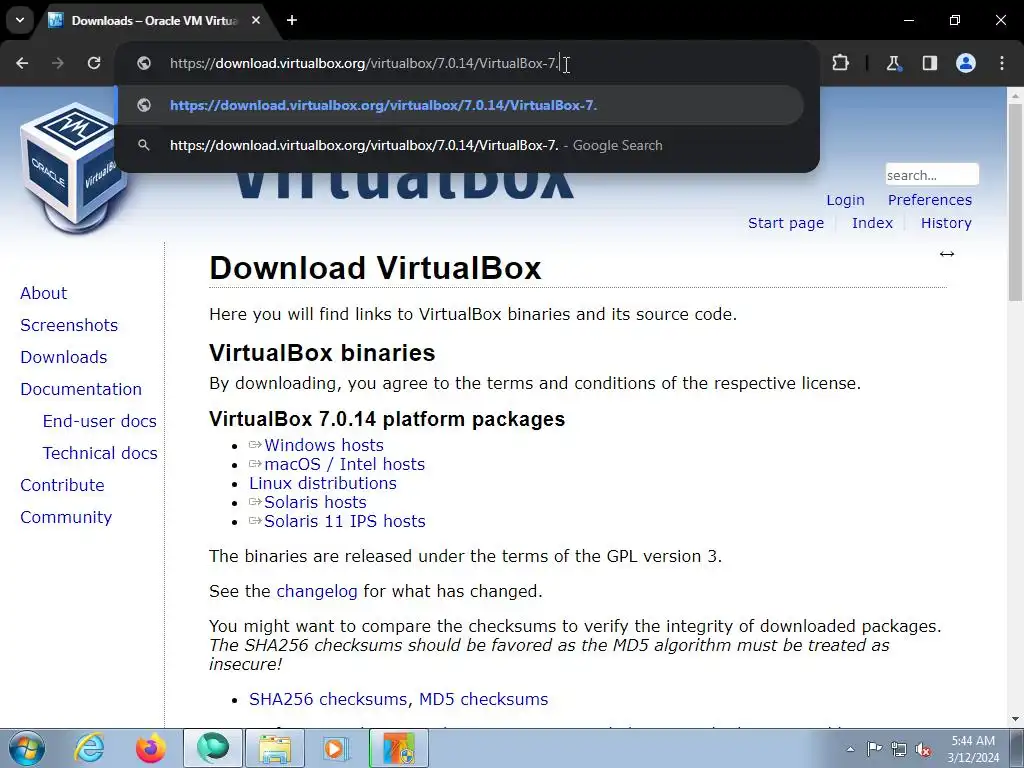Open the network tray icon
This screenshot has width=1024, height=768.
[899, 749]
